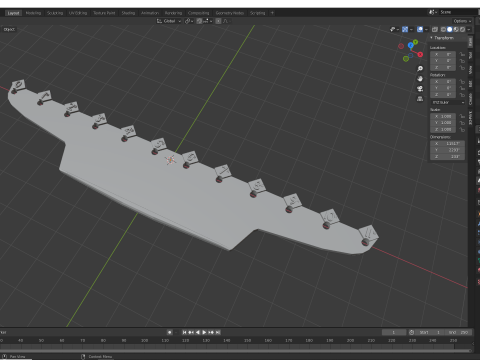Click the green Y axis on navigation gizmo
Image resolution: width=480 pixels, height=360 pixels.
tap(415, 42)
